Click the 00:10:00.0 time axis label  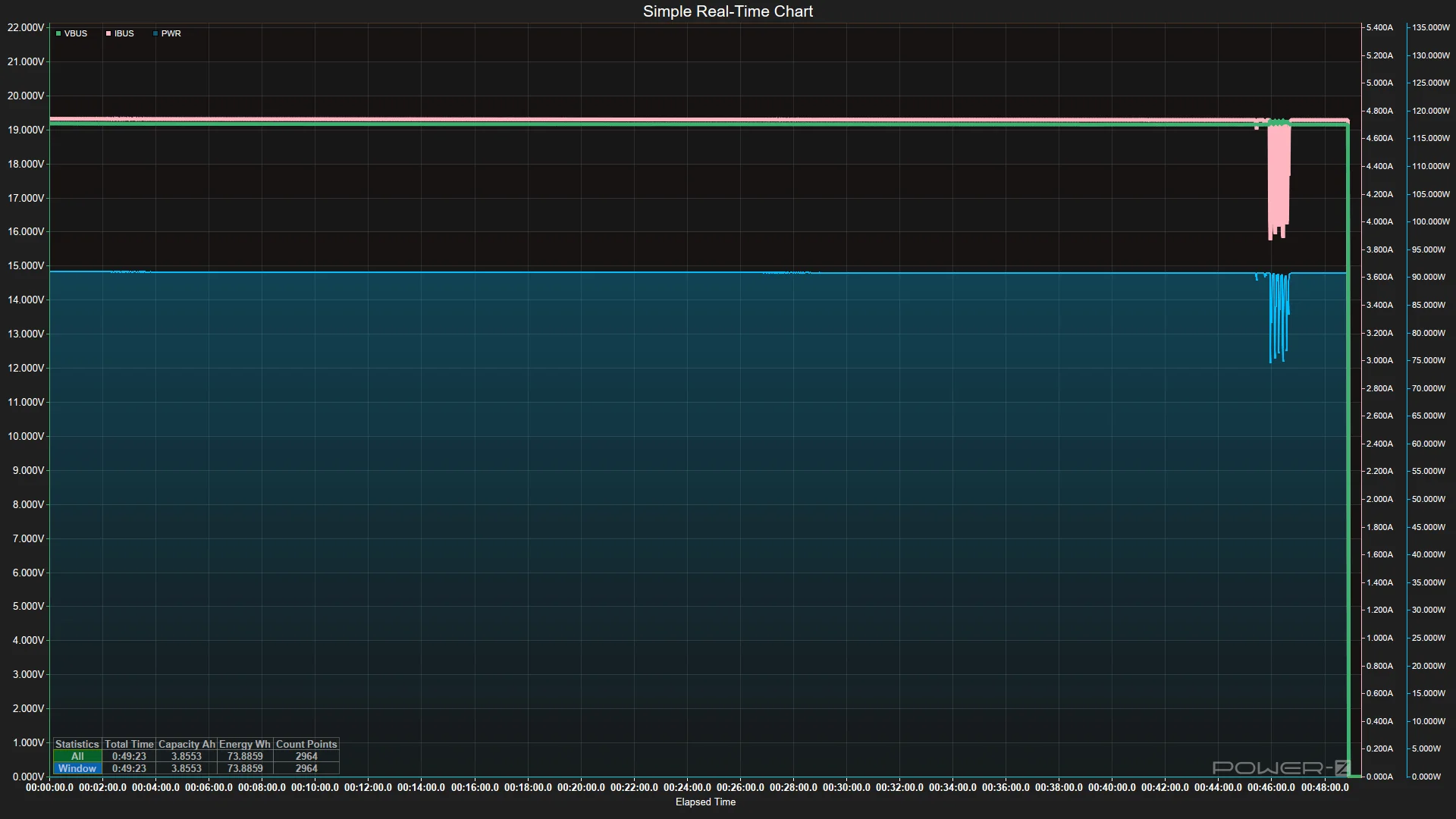pos(315,787)
